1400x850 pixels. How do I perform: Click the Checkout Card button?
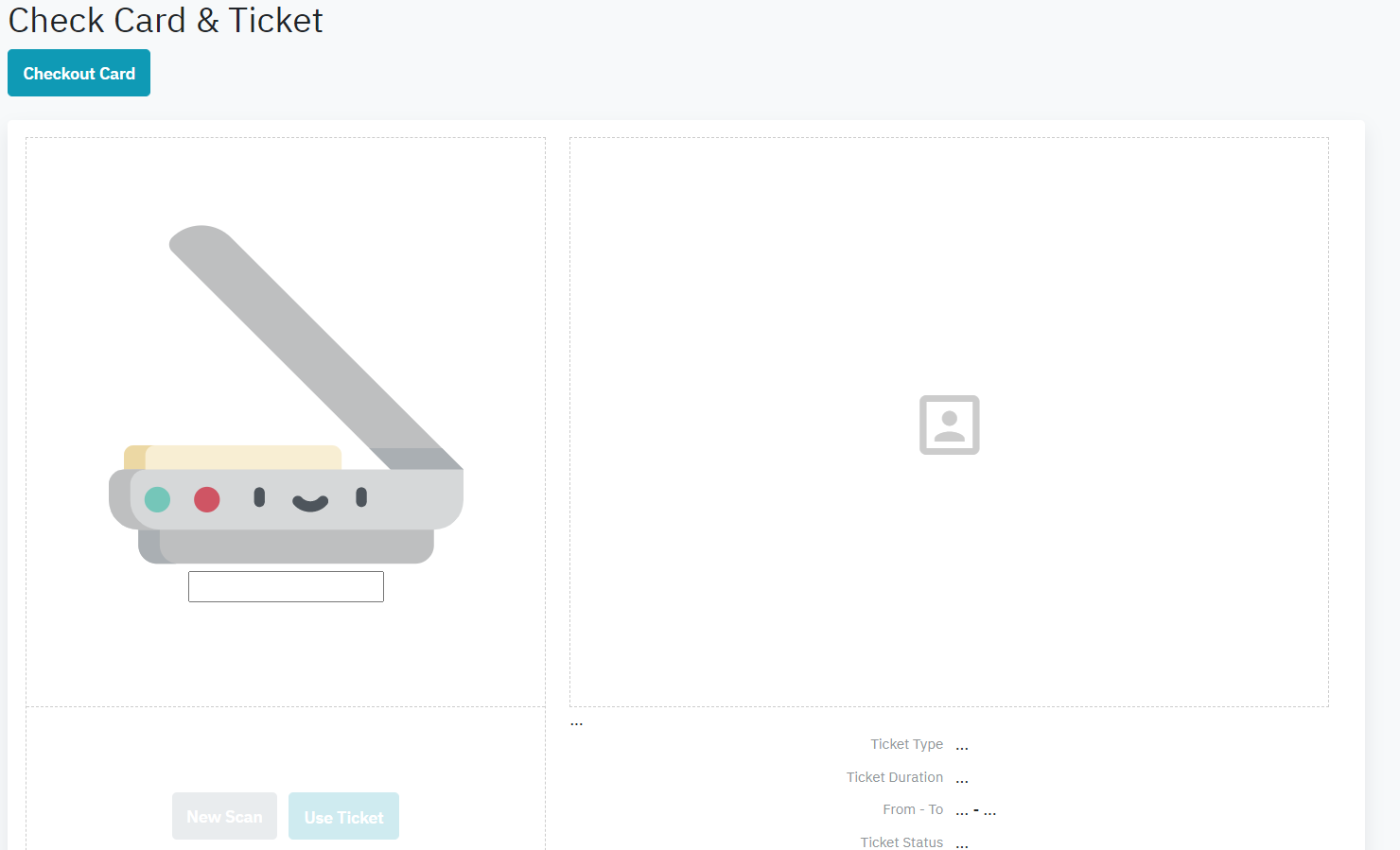[79, 73]
